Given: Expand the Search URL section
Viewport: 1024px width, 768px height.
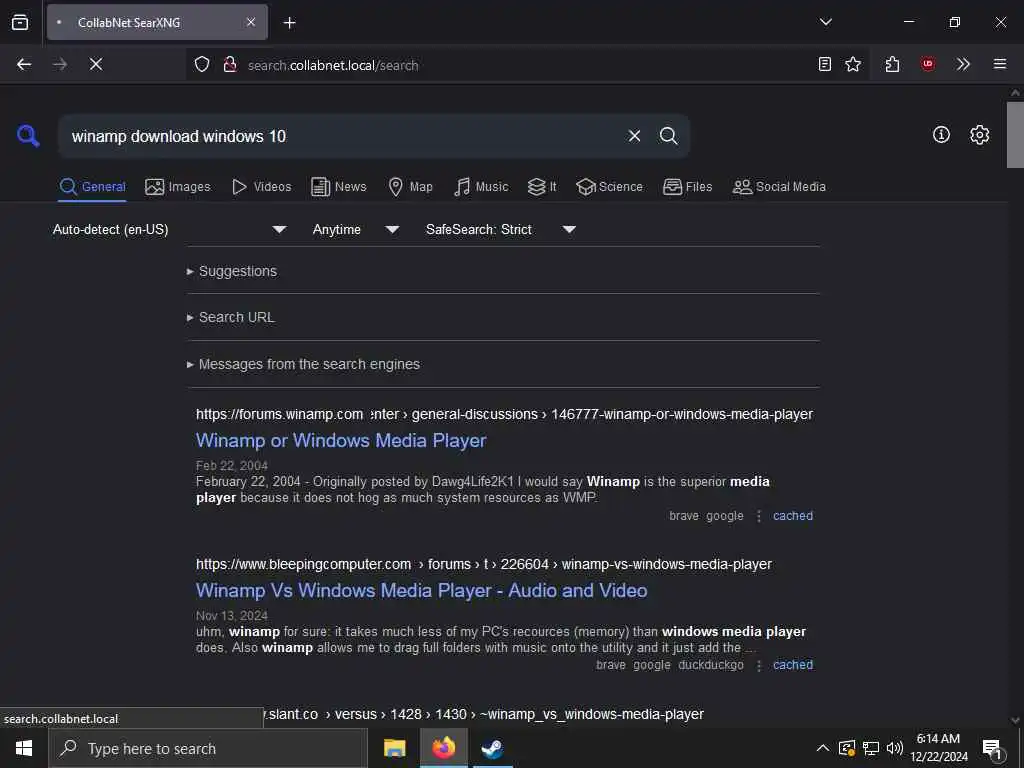Looking at the screenshot, I should pyautogui.click(x=231, y=317).
